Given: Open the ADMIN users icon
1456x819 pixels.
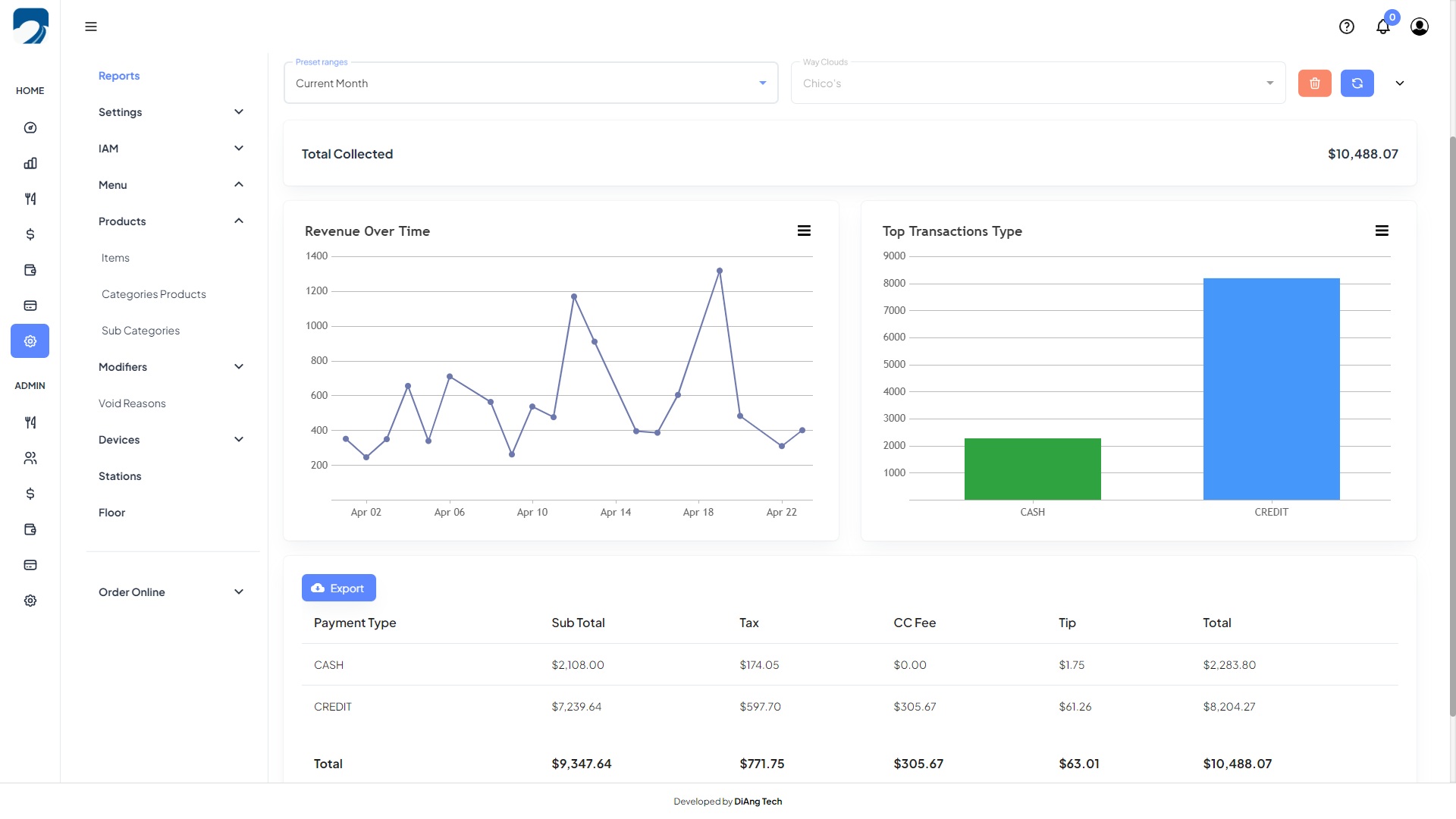Looking at the screenshot, I should pyautogui.click(x=30, y=458).
